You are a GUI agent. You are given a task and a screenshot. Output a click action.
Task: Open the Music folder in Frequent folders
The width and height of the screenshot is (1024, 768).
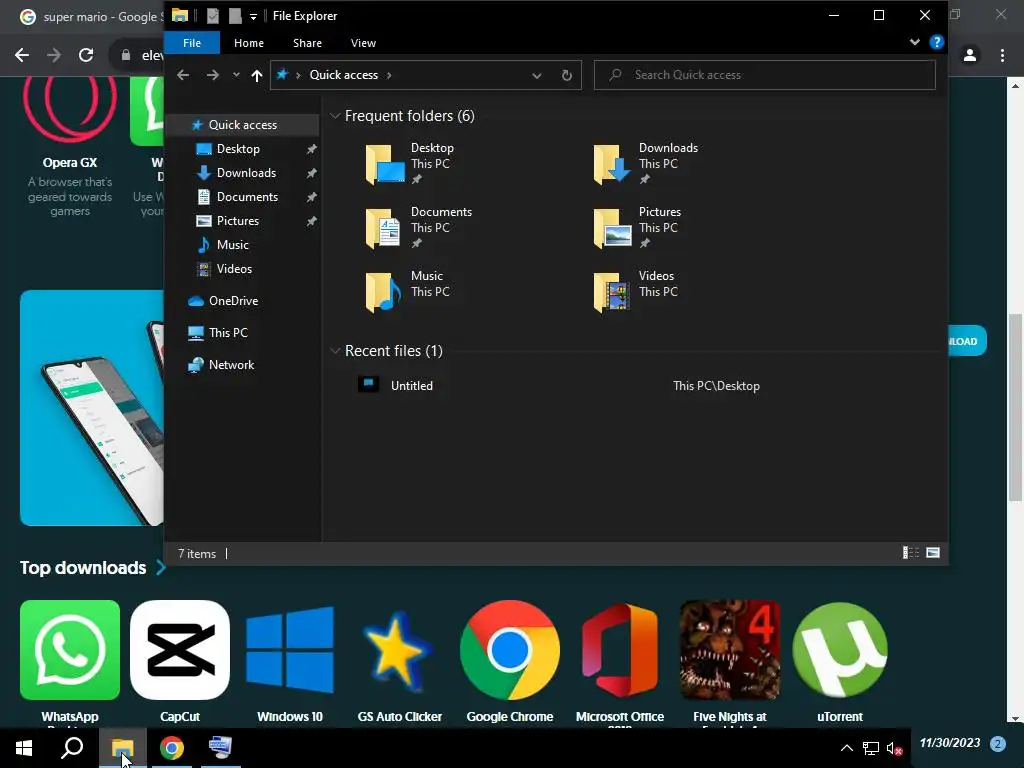point(408,291)
